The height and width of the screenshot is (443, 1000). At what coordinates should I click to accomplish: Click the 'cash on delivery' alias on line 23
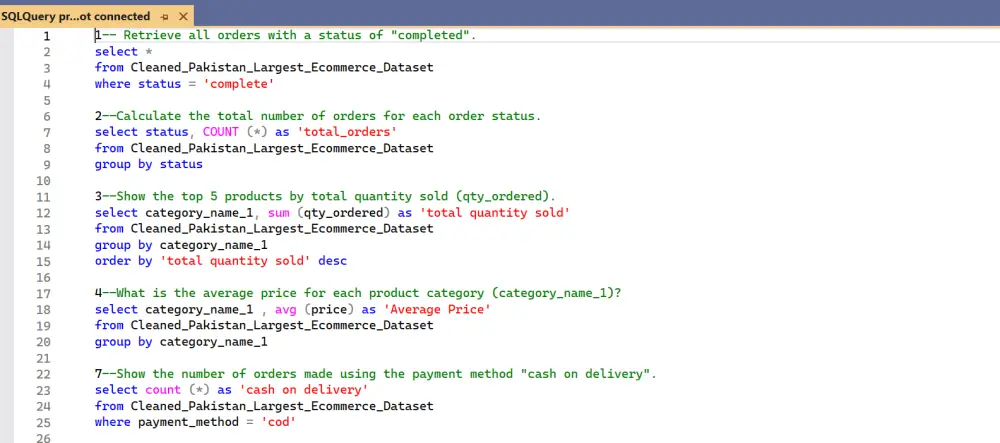[304, 389]
